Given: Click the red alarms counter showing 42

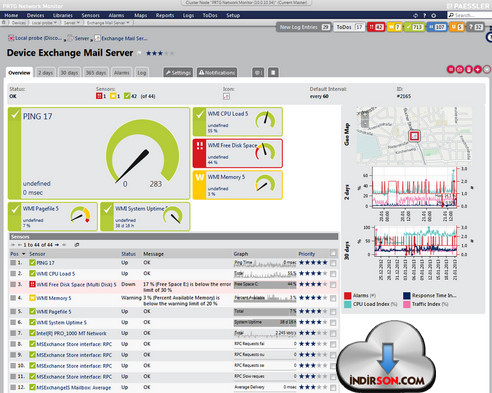Looking at the screenshot, I should pyautogui.click(x=376, y=27).
